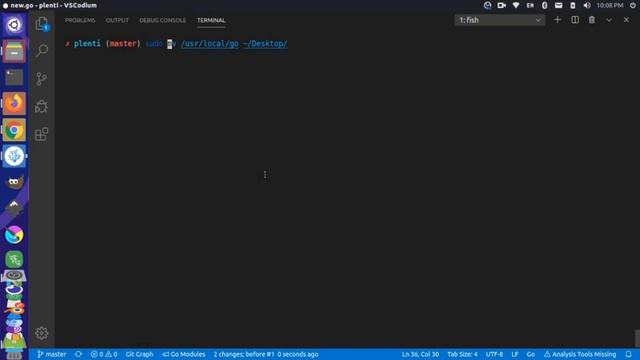The width and height of the screenshot is (640, 360).
Task: Open mail indicator in top bar
Action: [x=558, y=5]
